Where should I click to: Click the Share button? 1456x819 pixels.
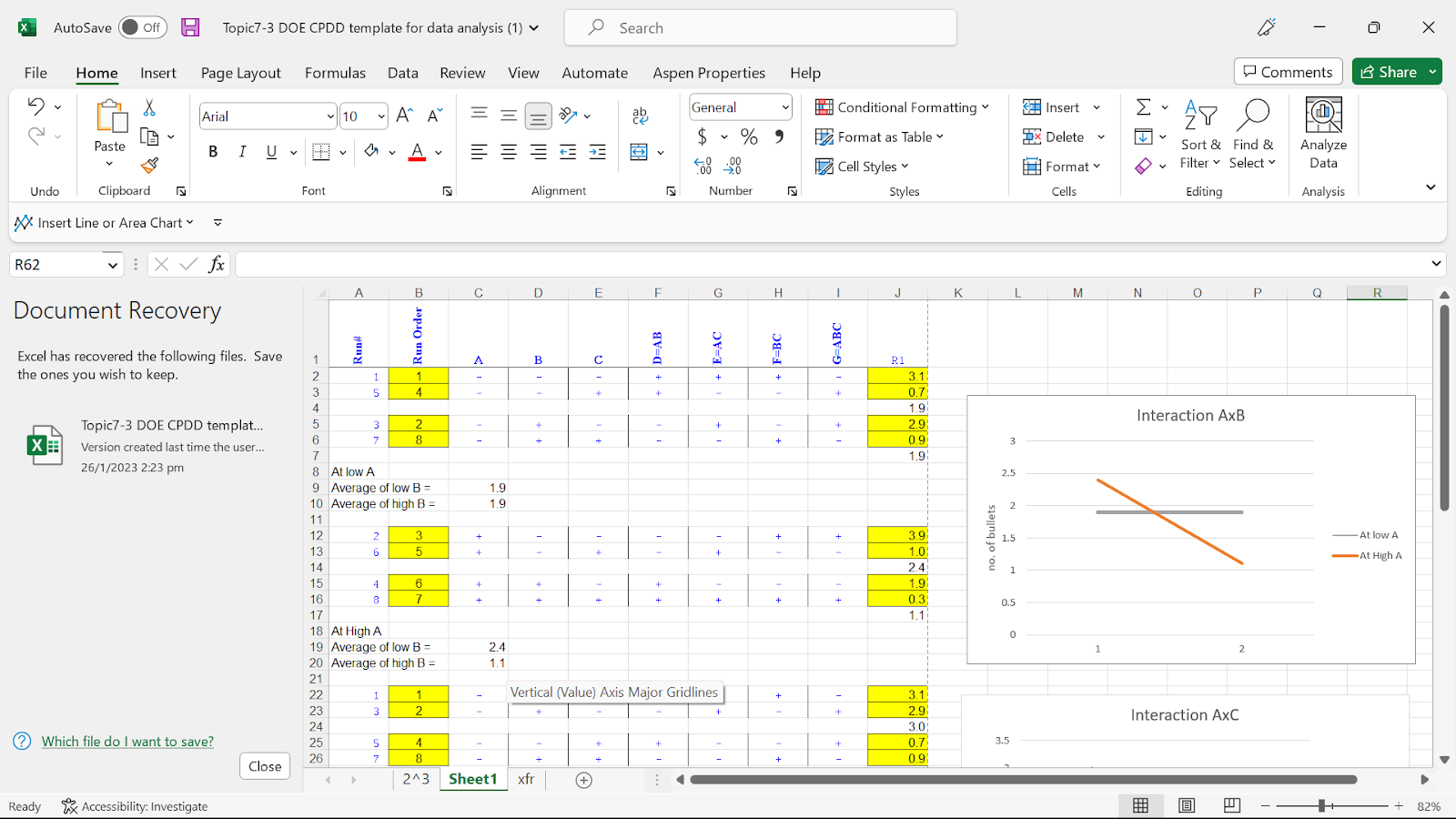pos(1388,72)
